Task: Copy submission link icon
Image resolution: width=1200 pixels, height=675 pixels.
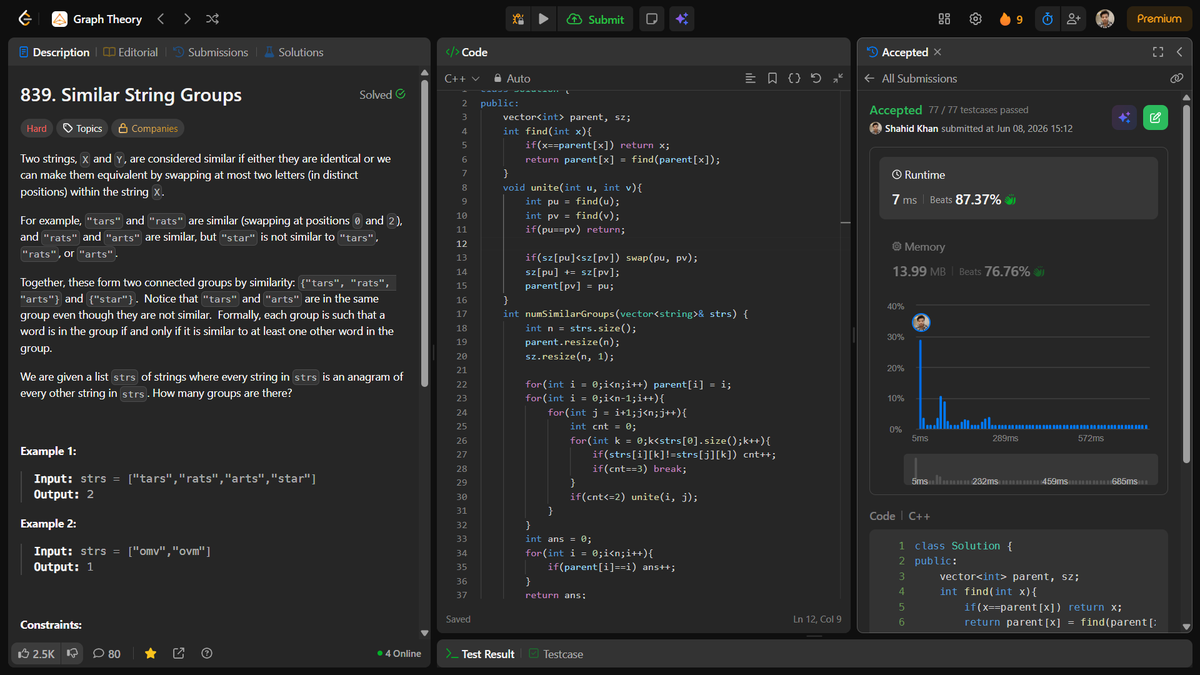Action: (x=1177, y=78)
